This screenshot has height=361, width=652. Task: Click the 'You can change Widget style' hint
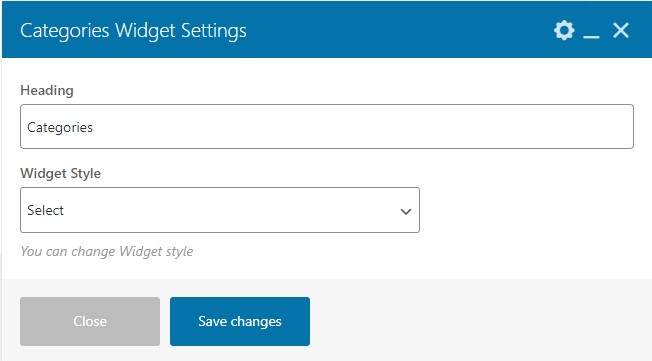(107, 251)
